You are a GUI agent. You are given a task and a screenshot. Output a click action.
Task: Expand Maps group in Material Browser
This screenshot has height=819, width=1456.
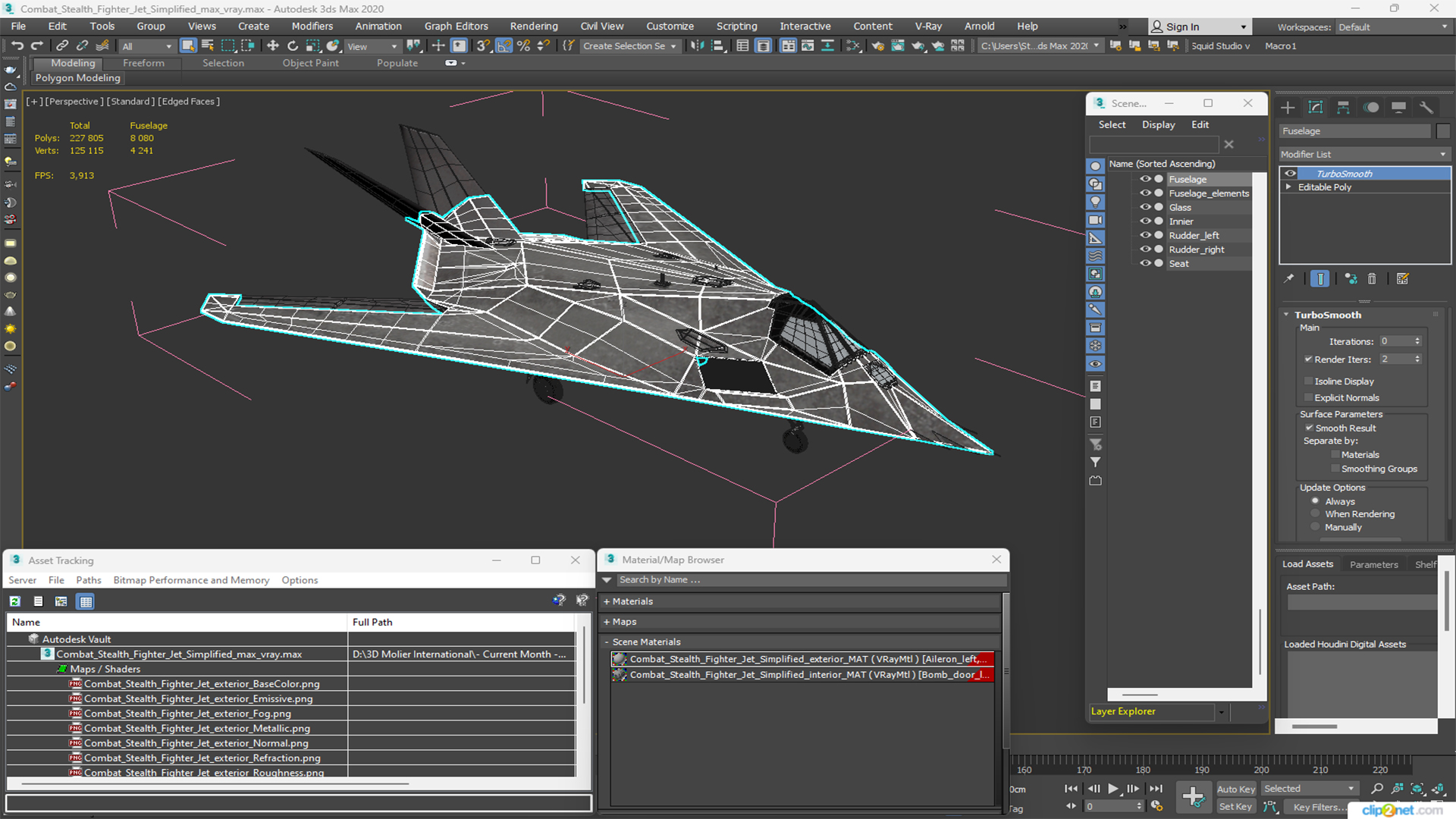607,622
